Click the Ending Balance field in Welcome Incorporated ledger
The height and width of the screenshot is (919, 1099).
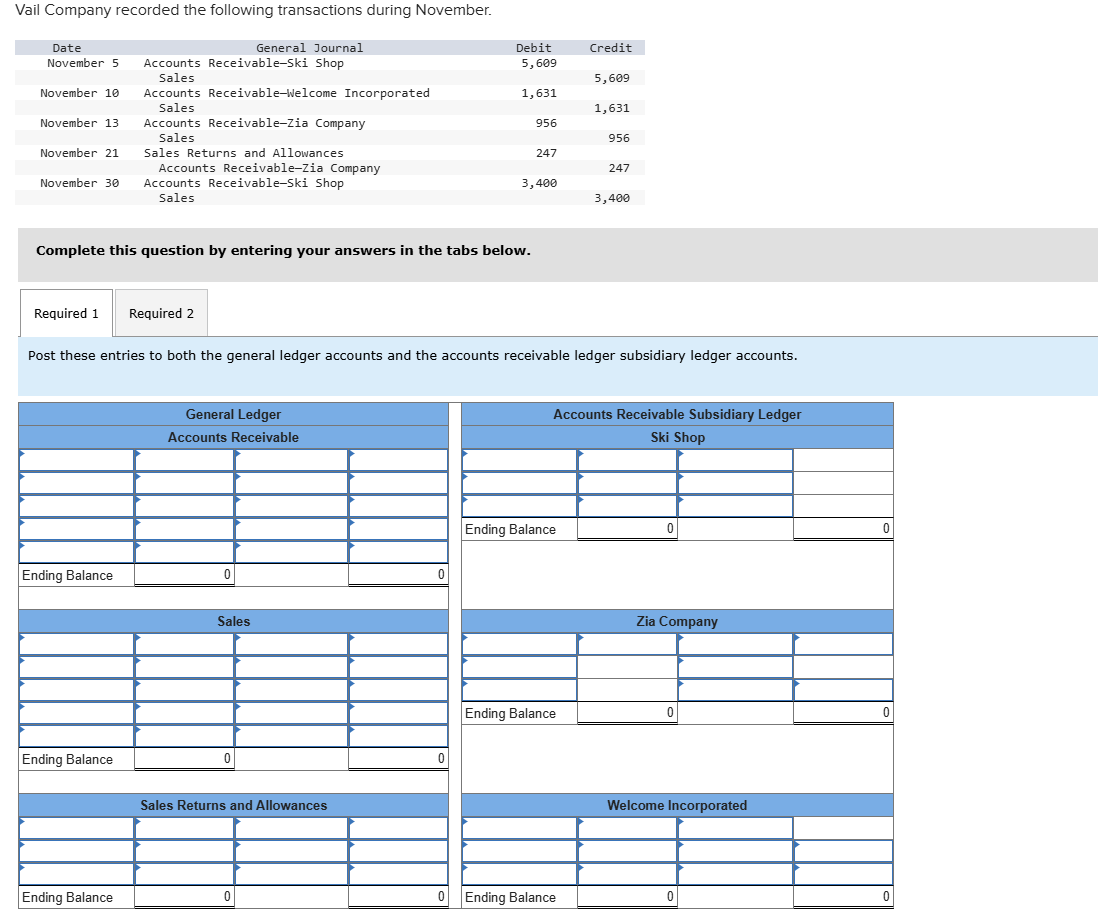(627, 897)
